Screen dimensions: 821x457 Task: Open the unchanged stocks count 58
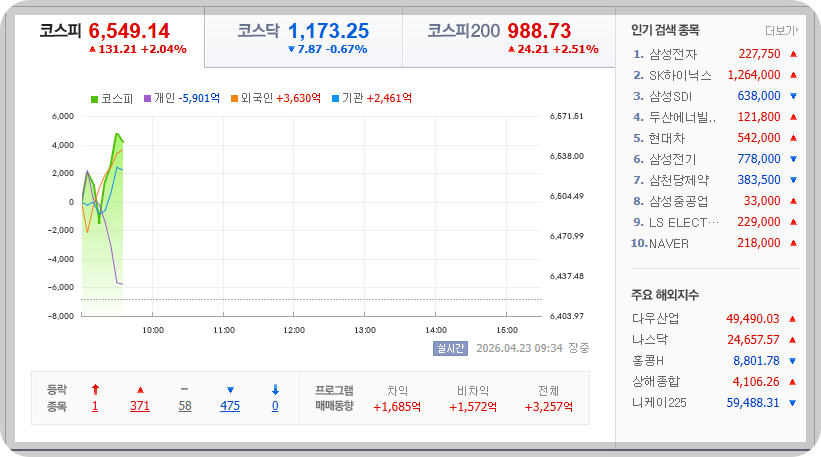(x=185, y=406)
